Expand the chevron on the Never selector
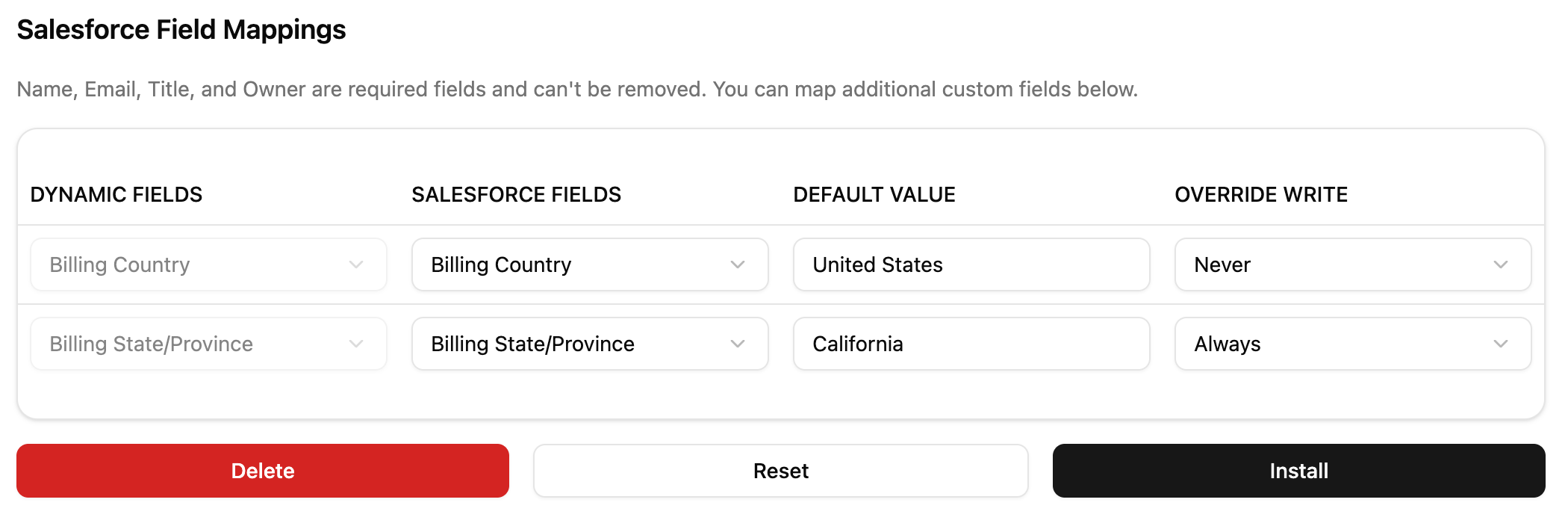Viewport: 1568px width, 529px height. pyautogui.click(x=1502, y=264)
